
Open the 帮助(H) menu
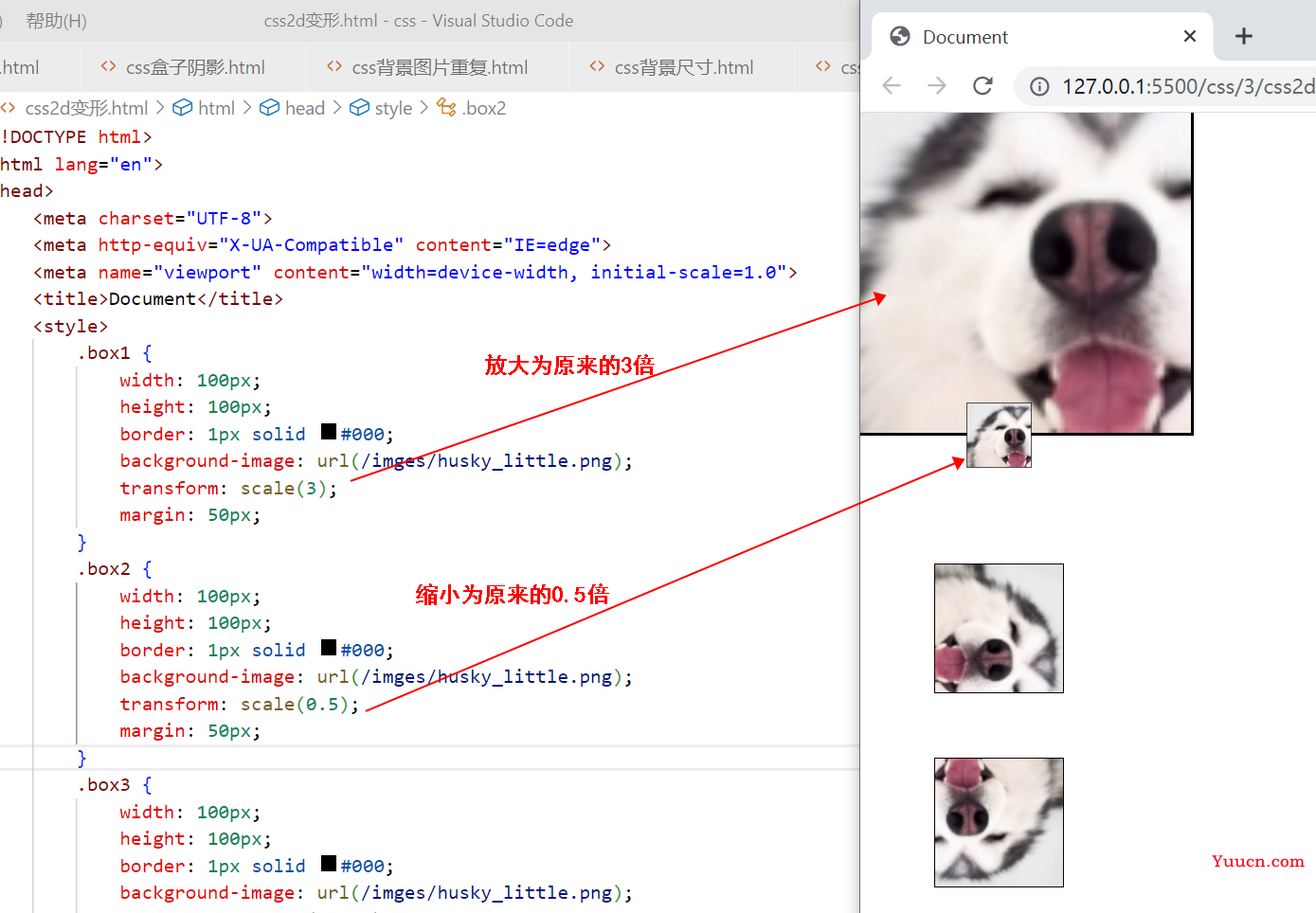point(56,21)
